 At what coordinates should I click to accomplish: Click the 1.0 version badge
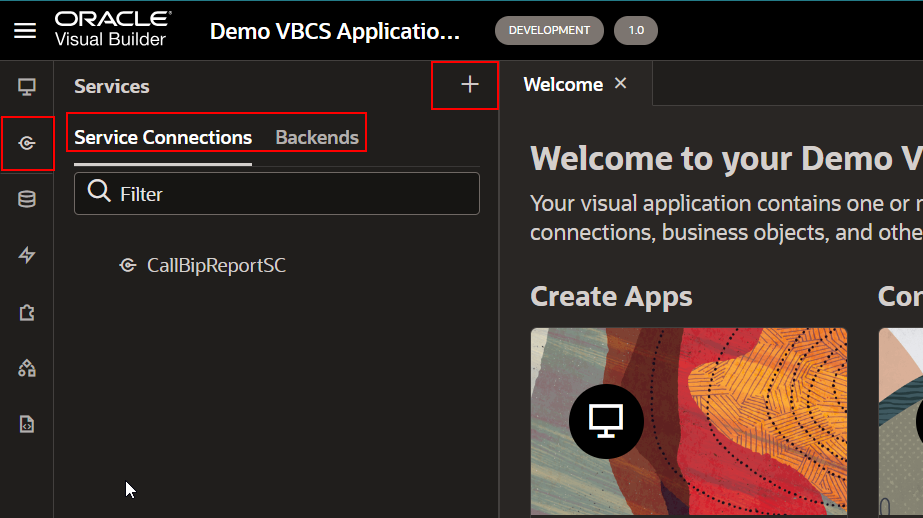click(x=636, y=31)
